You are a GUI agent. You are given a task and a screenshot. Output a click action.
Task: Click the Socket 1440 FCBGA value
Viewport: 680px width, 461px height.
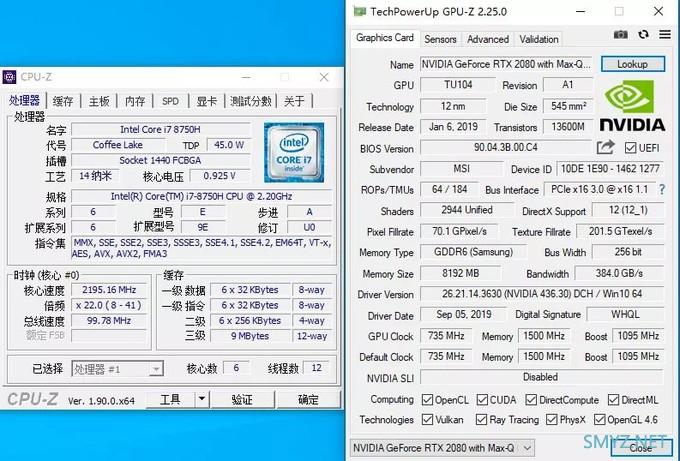tap(160, 160)
